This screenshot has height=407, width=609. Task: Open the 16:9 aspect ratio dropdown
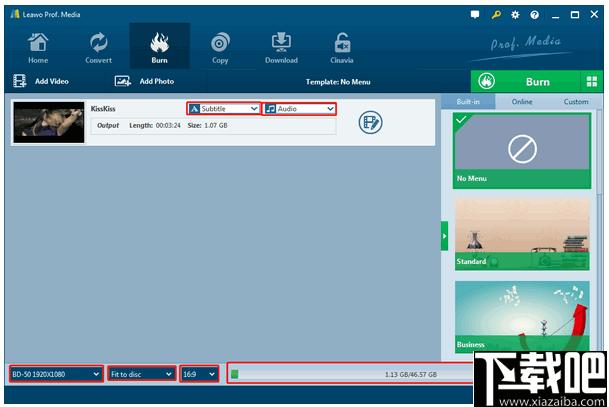tap(199, 374)
